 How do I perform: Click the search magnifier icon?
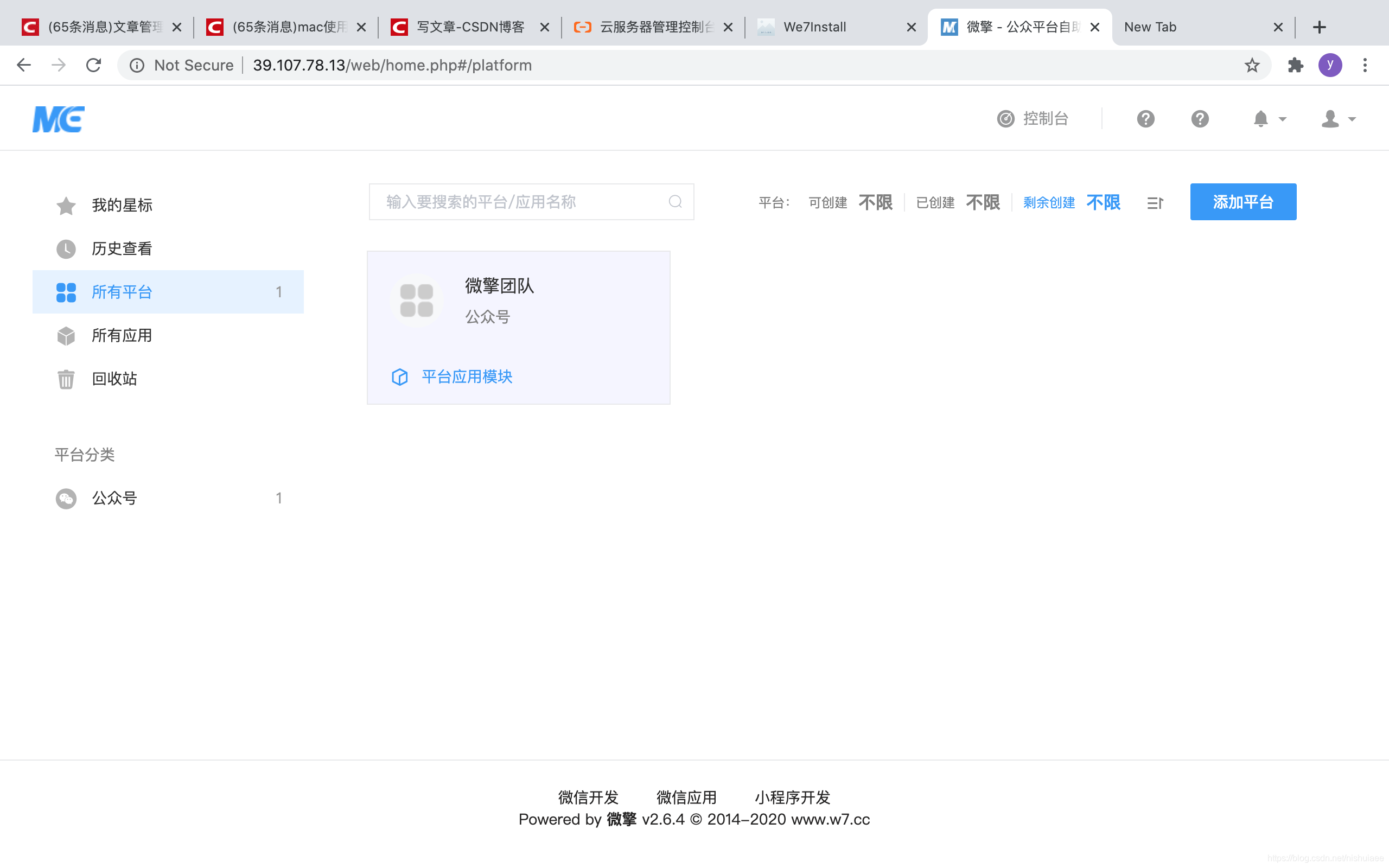(x=675, y=202)
